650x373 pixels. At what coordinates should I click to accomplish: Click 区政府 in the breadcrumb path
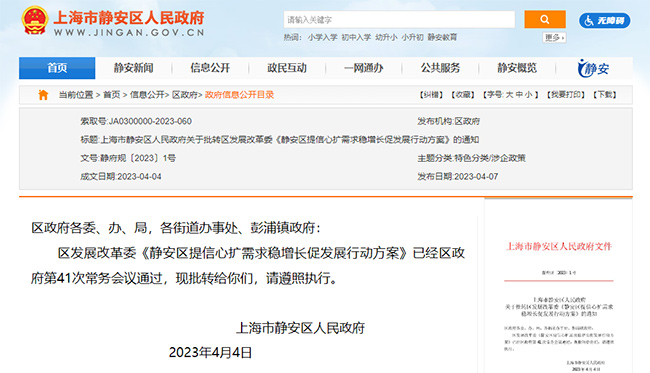click(x=185, y=95)
